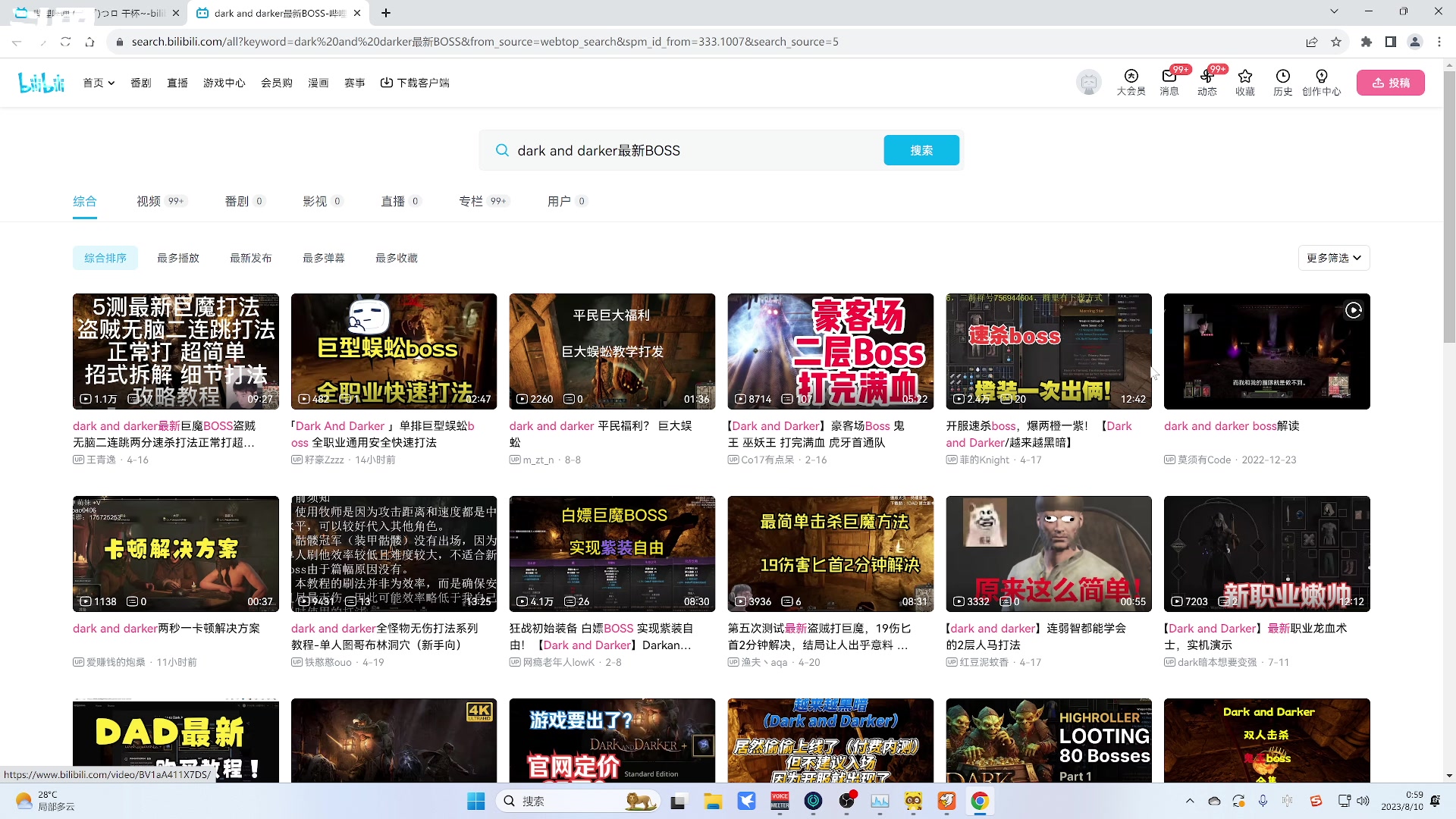This screenshot has width=1456, height=819.
Task: Share this page from address bar
Action: click(x=1312, y=42)
